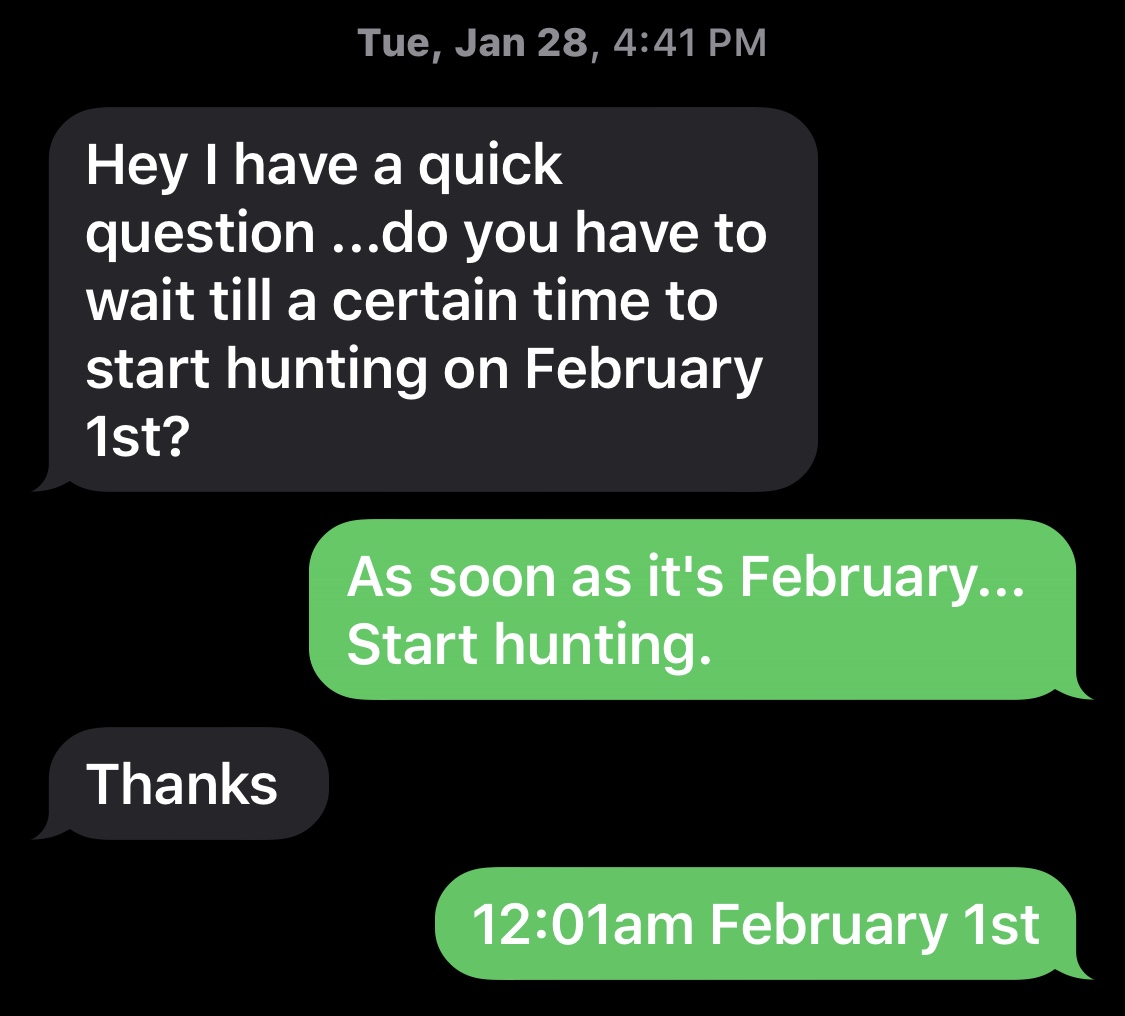Tap the word 'question' in the gray bubble
The width and height of the screenshot is (1125, 1016).
[200, 233]
